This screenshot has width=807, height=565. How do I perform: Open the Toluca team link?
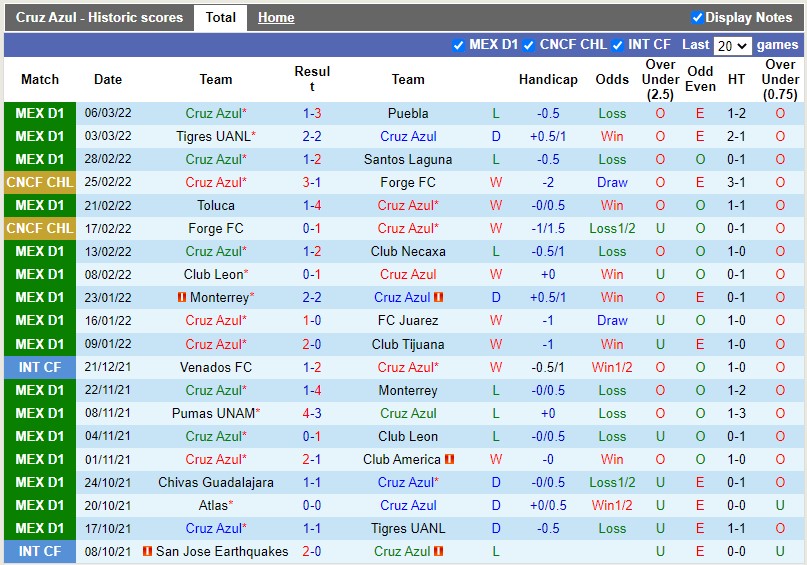coord(216,205)
